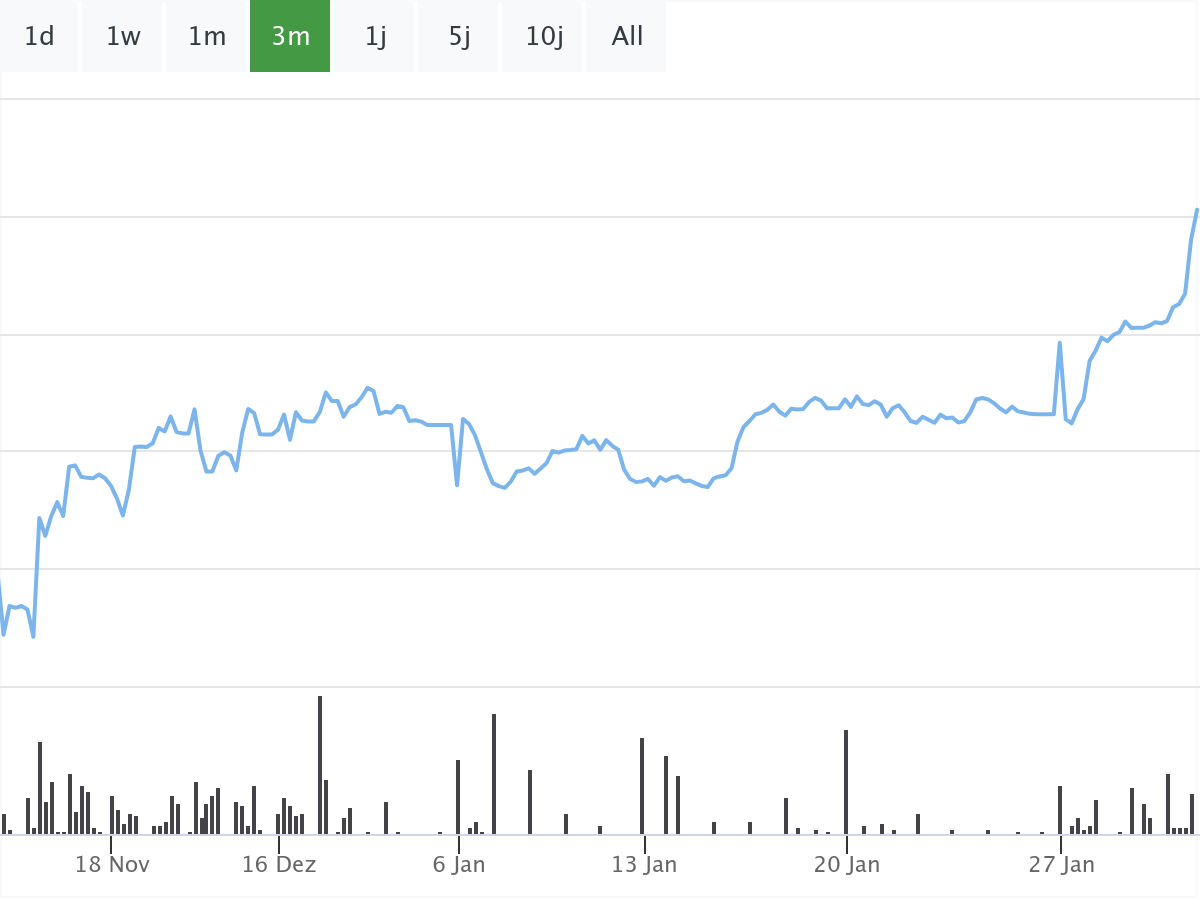
Task: Show the All time range
Action: click(x=627, y=37)
